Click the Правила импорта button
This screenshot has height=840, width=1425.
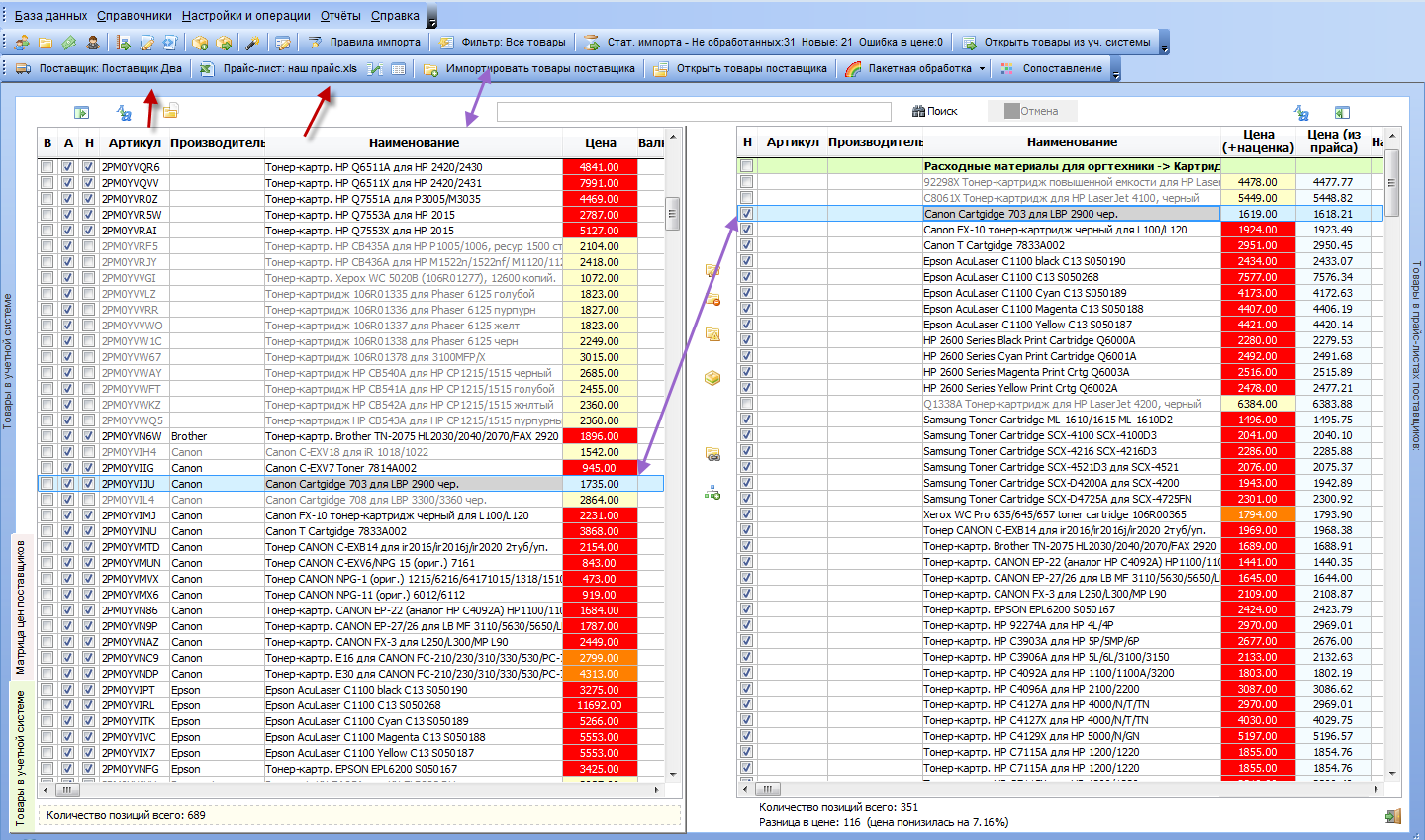click(x=364, y=43)
